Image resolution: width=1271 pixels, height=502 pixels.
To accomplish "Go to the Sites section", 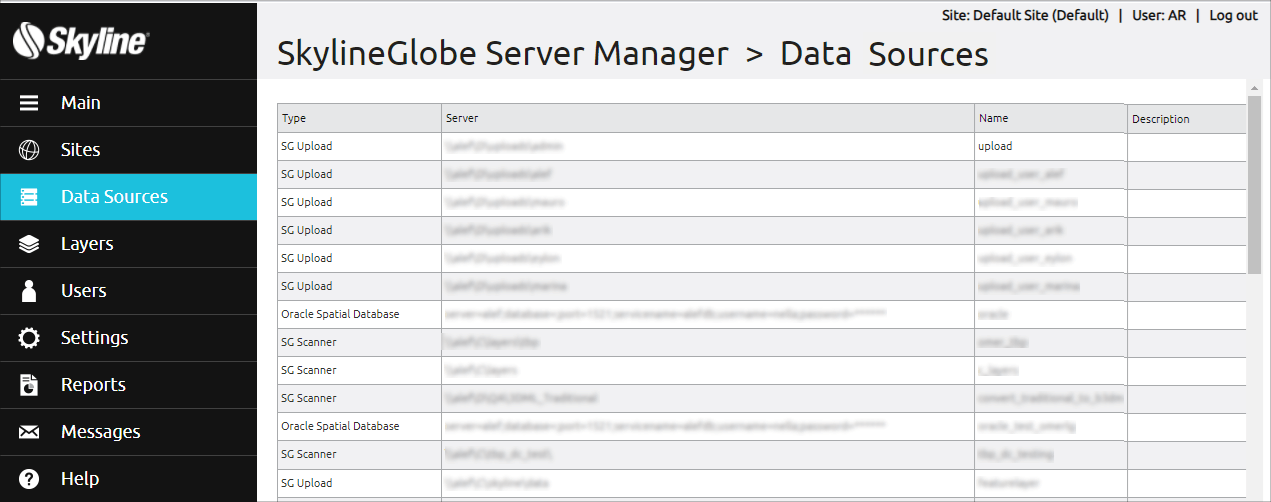I will point(128,150).
